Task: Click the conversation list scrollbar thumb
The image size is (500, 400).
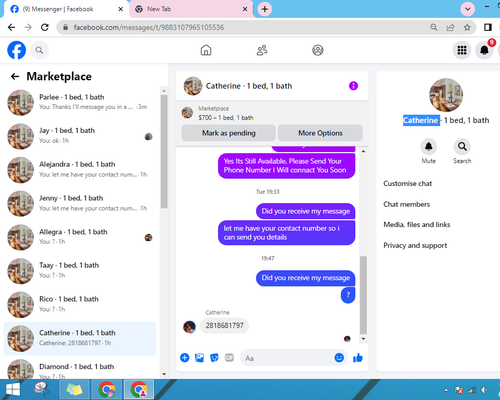Action: (x=164, y=152)
